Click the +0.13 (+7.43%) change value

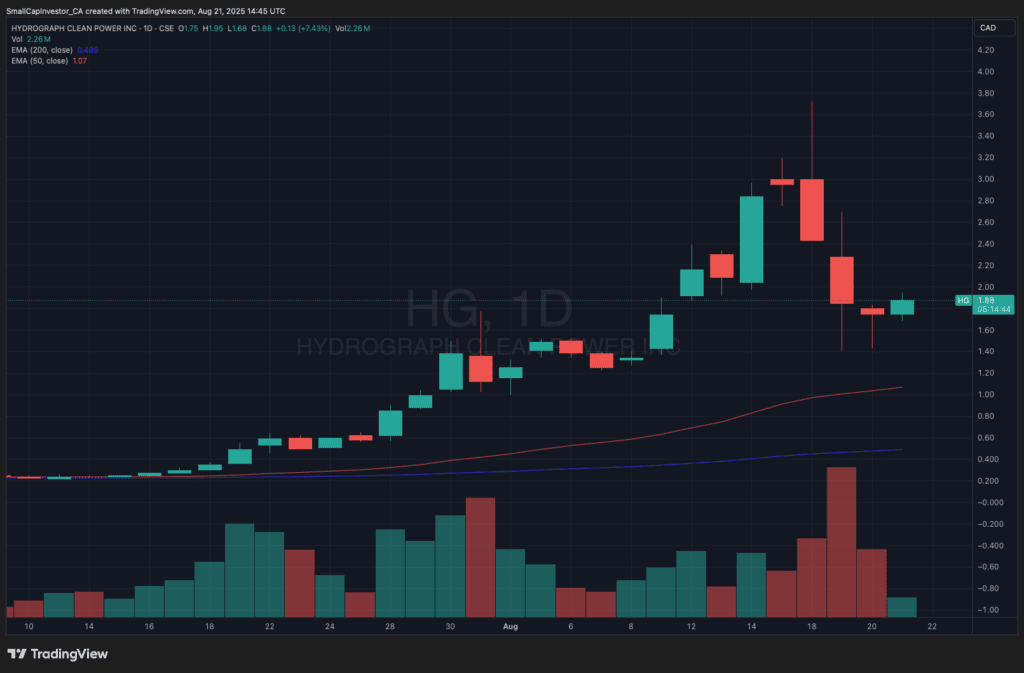click(x=303, y=28)
